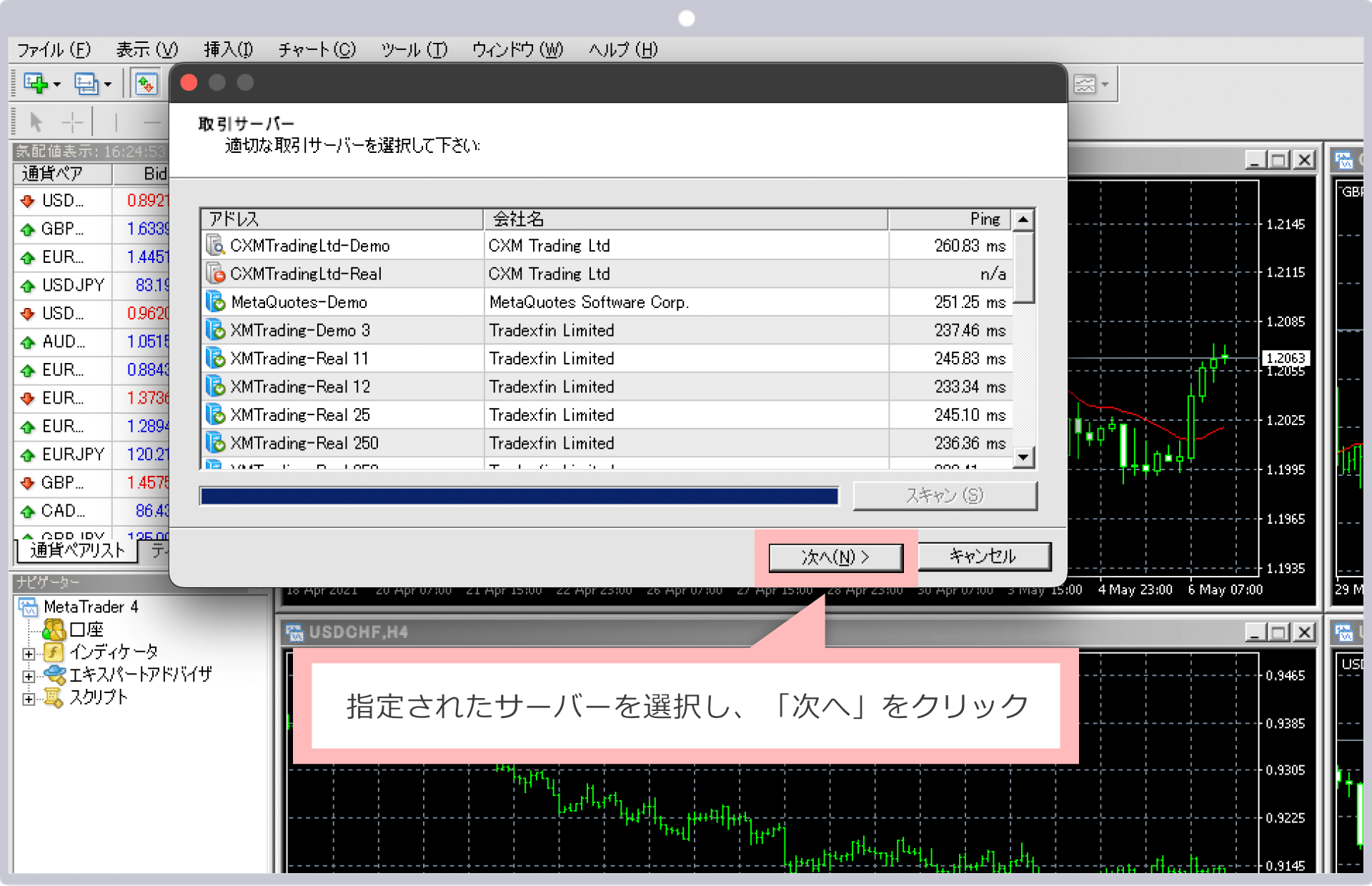Click server list scroll up arrow
1372x886 pixels.
[x=1024, y=220]
